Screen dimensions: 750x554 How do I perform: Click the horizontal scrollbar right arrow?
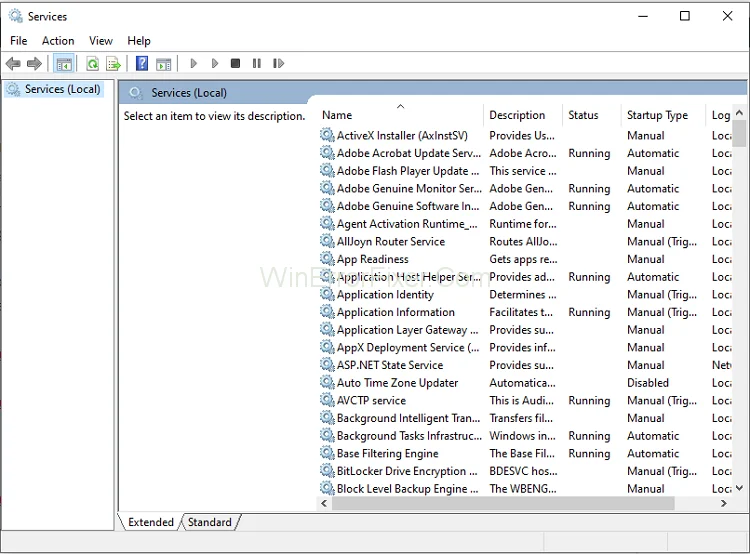[x=724, y=505]
